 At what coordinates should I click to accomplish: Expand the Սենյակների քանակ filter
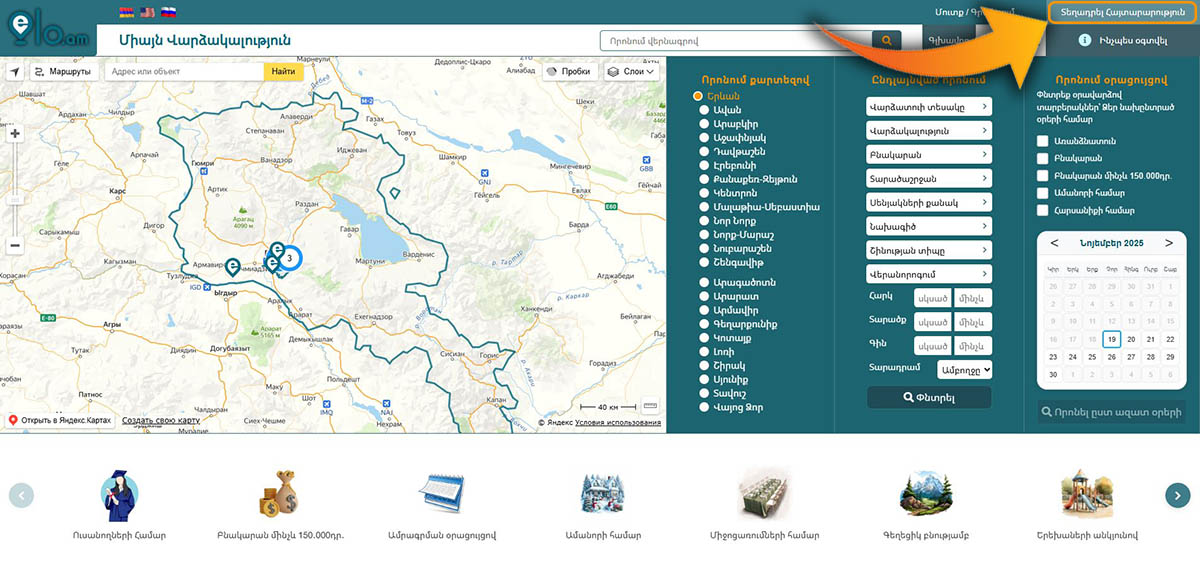pos(929,202)
